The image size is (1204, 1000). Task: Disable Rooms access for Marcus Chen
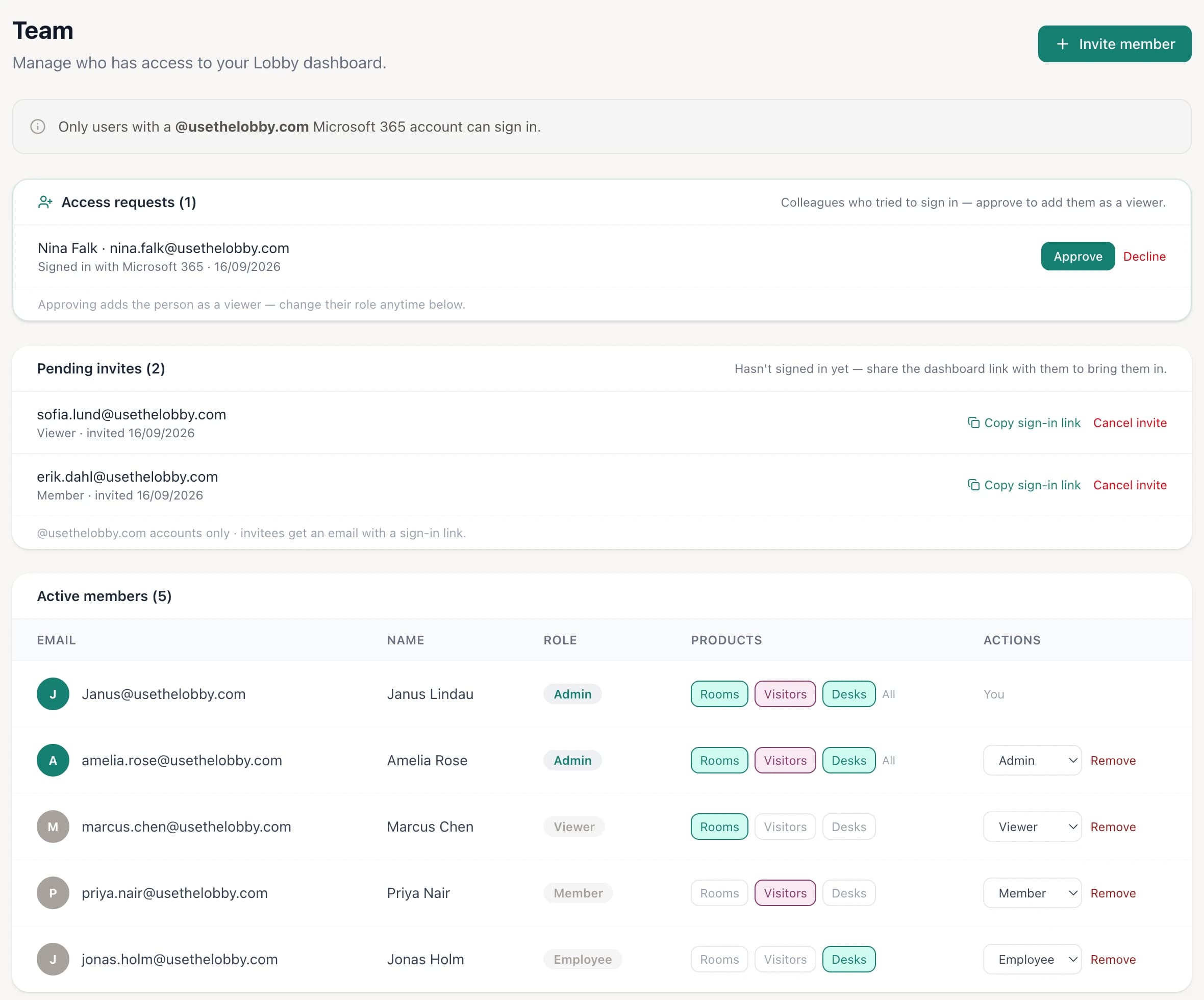click(x=719, y=826)
